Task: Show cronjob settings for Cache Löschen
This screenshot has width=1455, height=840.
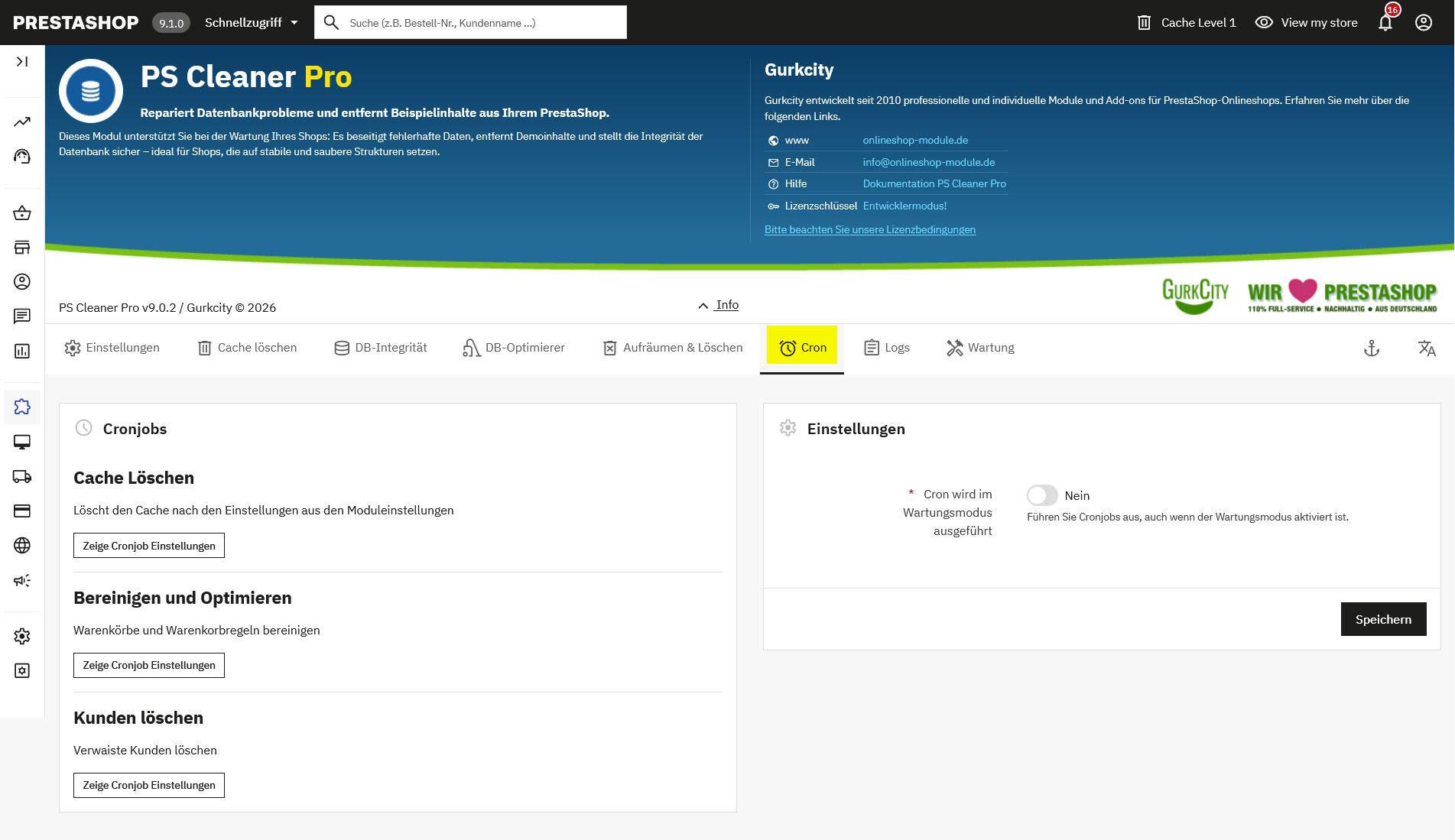Action: pos(149,546)
